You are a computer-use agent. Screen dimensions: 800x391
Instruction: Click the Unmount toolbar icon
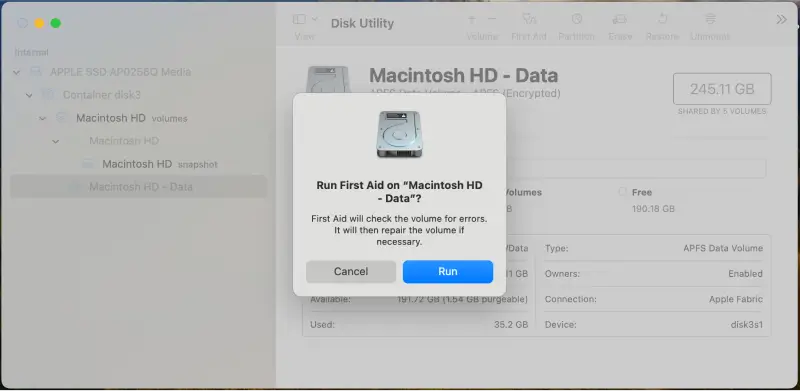click(710, 19)
